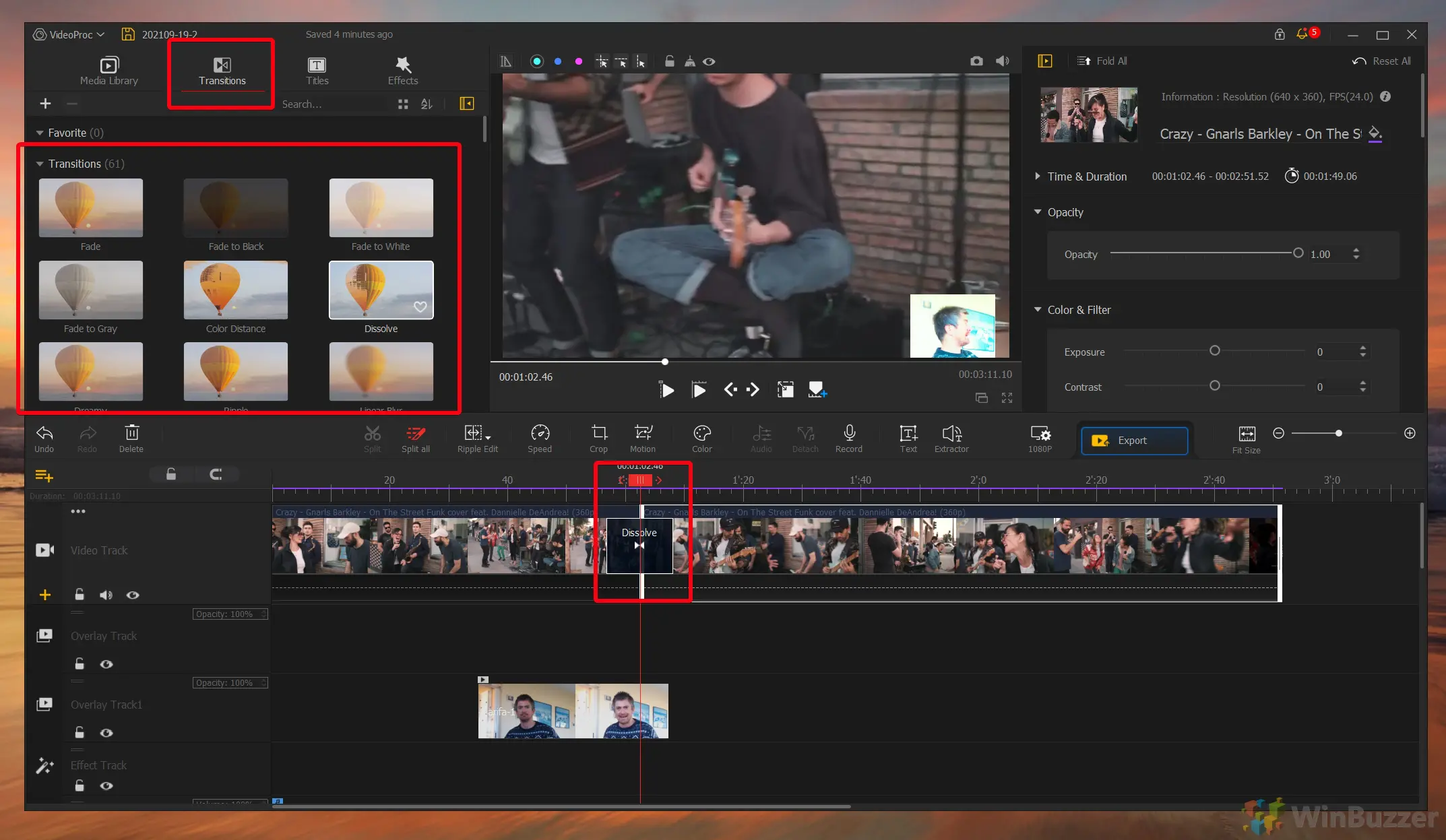1446x840 pixels.
Task: Click the Ripple Edit icon
Action: pyautogui.click(x=476, y=438)
